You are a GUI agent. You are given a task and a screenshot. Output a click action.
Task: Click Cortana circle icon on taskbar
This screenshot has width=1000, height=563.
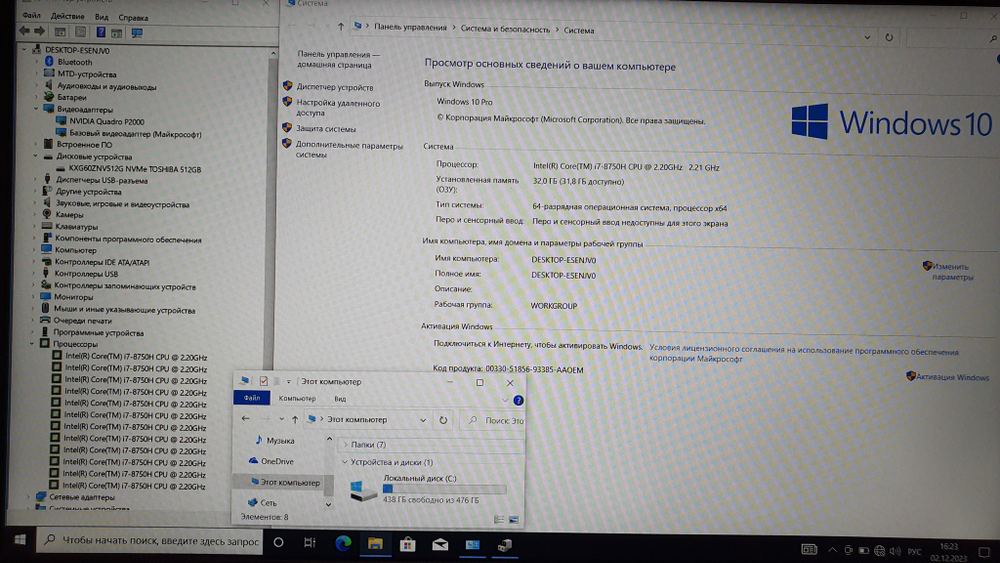[x=278, y=542]
